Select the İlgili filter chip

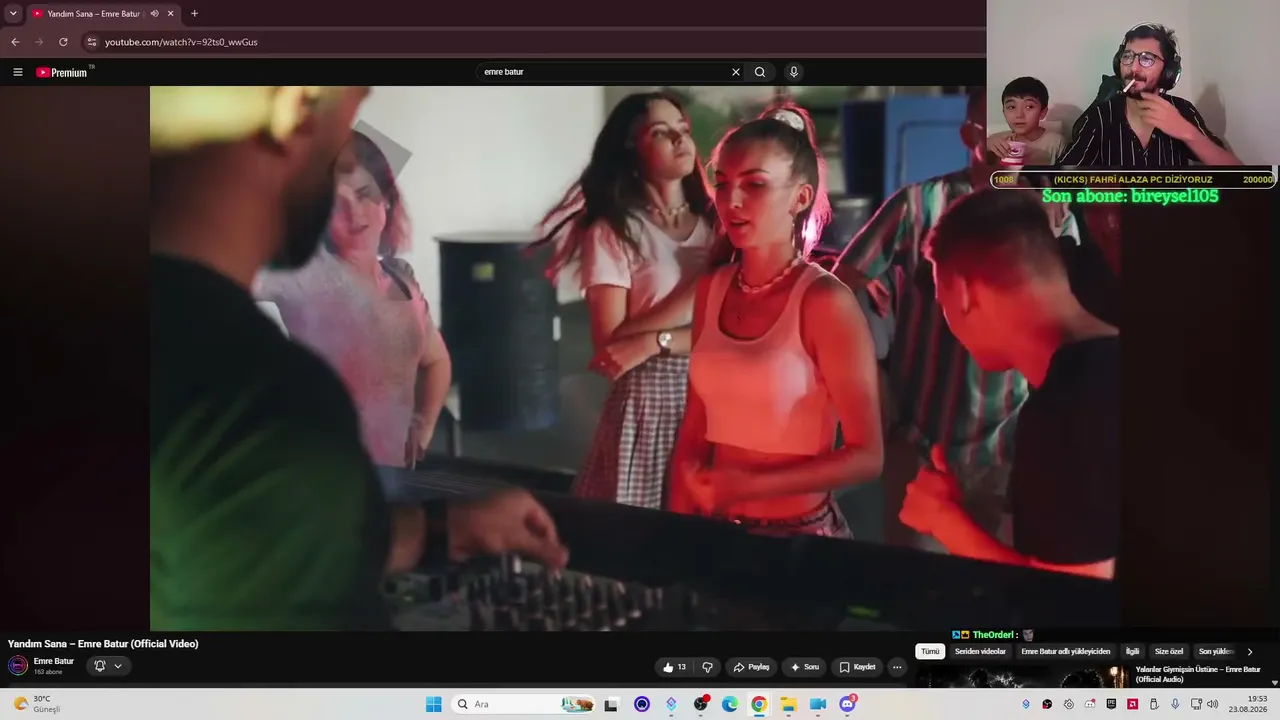point(1132,651)
